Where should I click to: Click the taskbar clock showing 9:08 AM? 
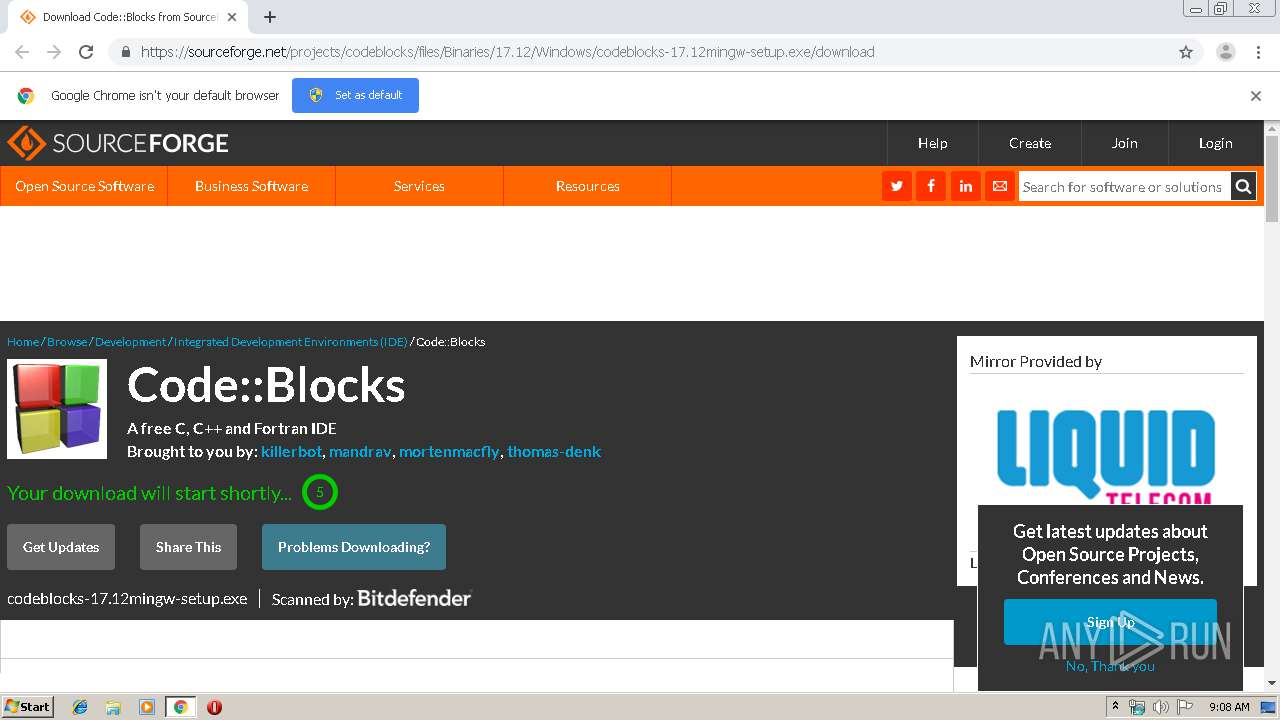pos(1229,707)
